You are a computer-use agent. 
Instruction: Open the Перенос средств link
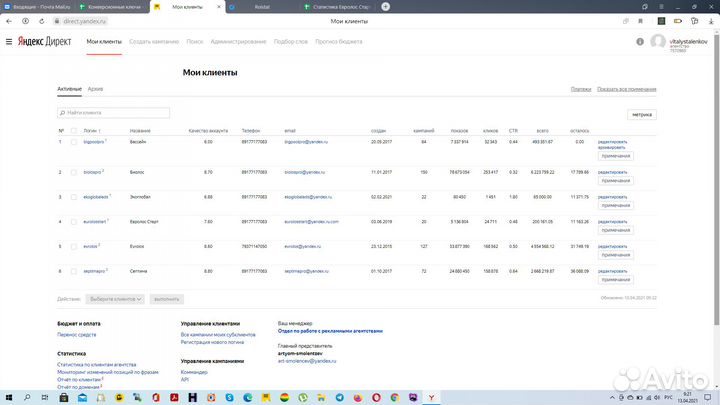76,335
